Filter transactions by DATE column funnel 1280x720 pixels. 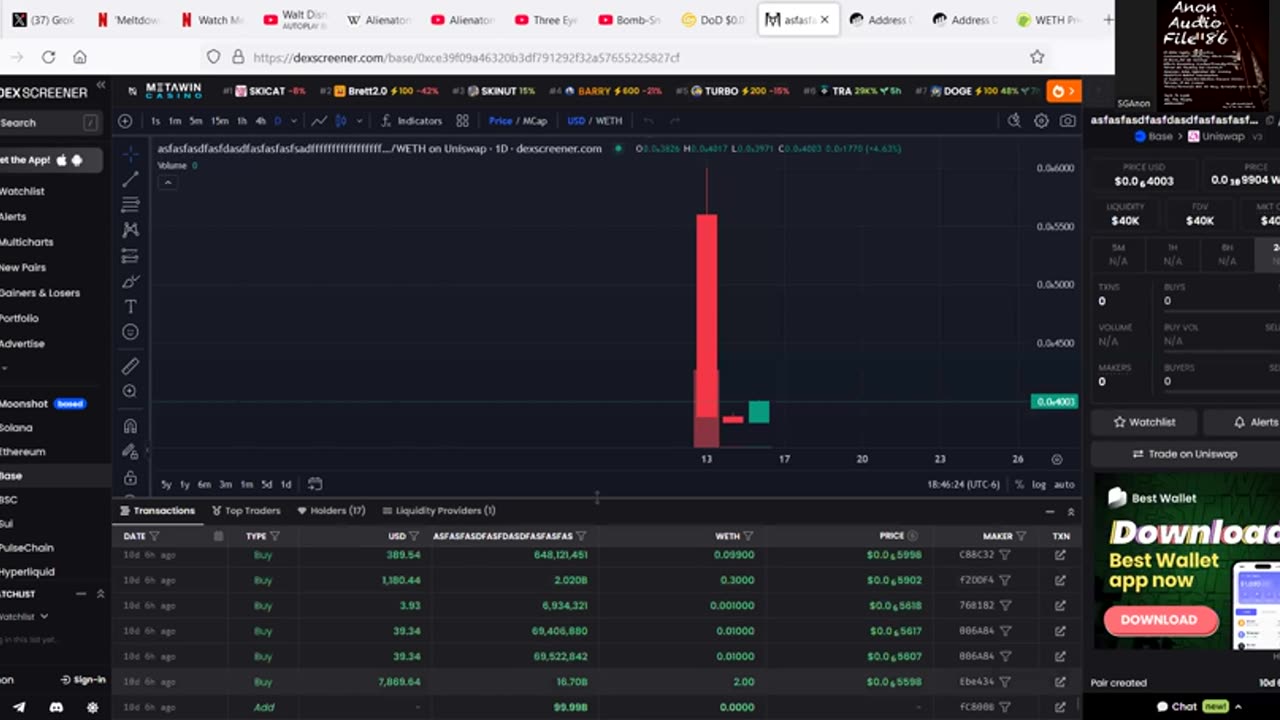tap(154, 536)
